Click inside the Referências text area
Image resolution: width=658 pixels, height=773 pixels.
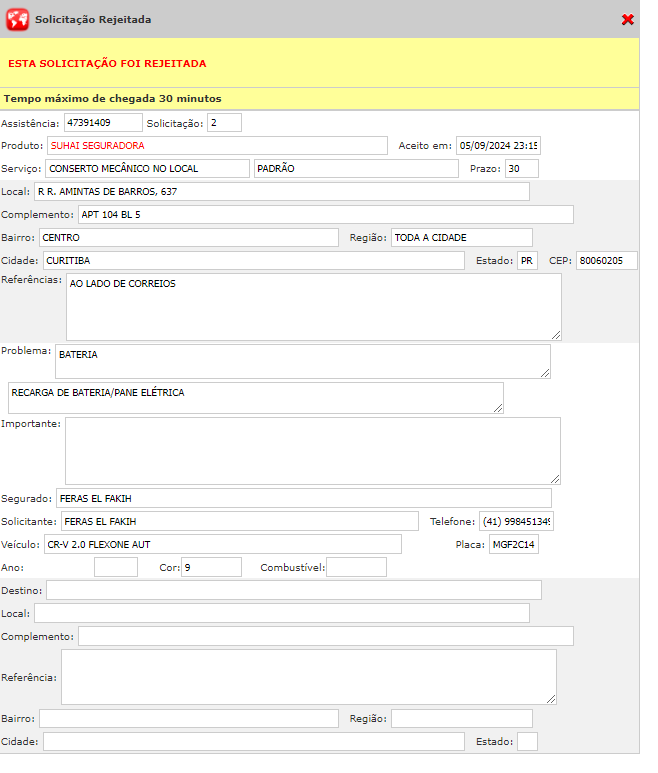pyautogui.click(x=313, y=307)
